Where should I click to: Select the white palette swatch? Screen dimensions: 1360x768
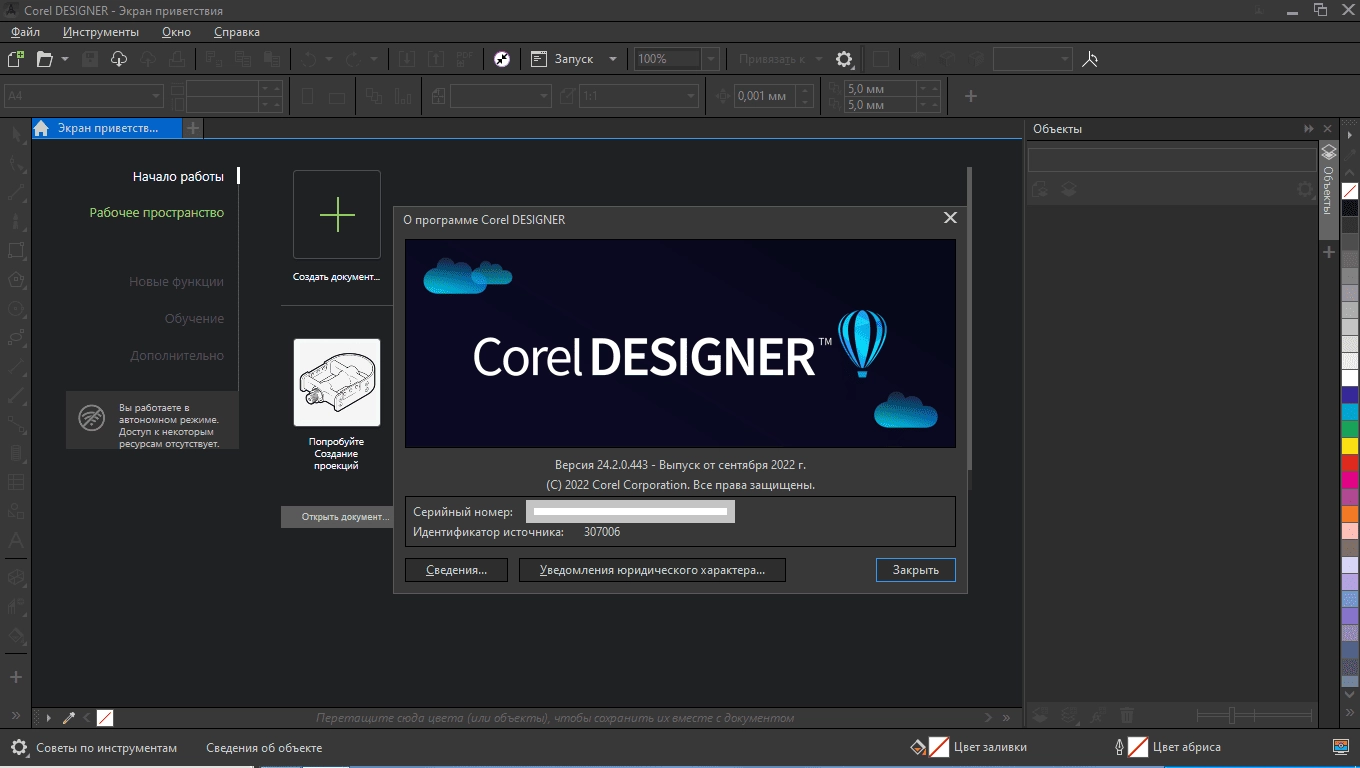(1350, 378)
